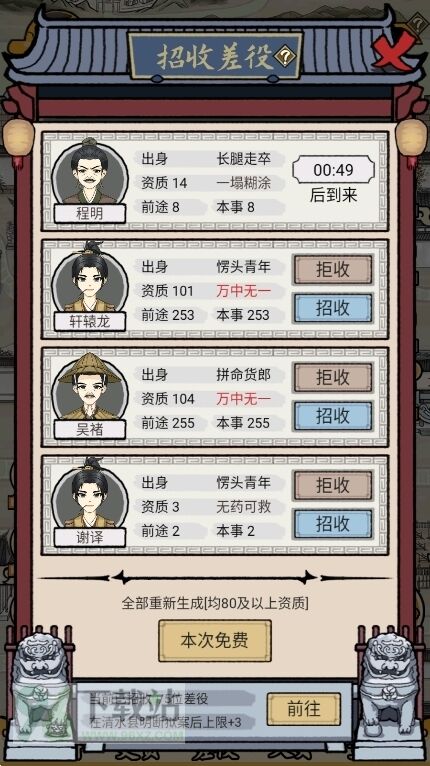Reject 轩辕龙 with the 拒收 button

point(333,269)
